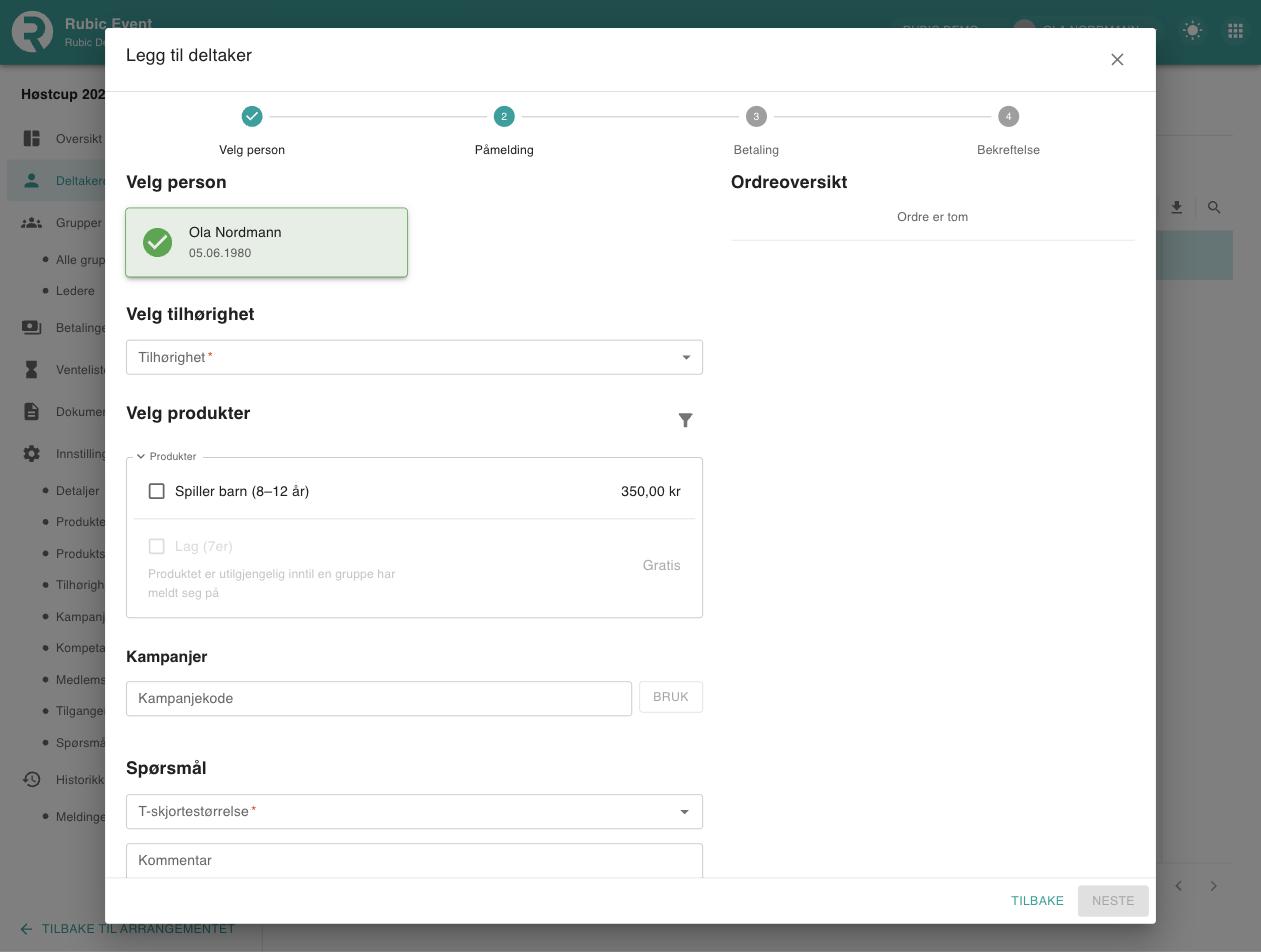Image resolution: width=1261 pixels, height=952 pixels.
Task: Click the Betaling step label
Action: tap(756, 150)
